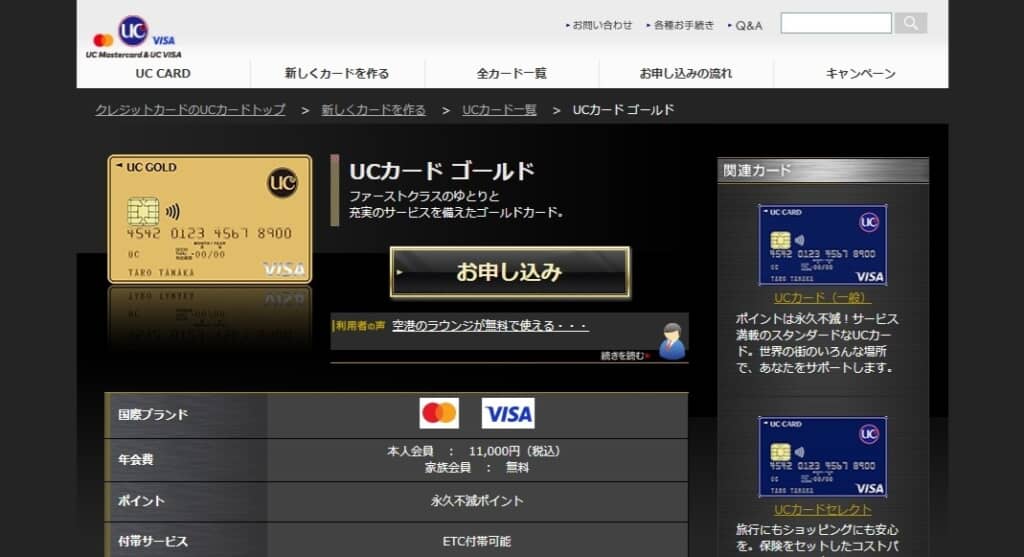Open the Q&A header link

(x=748, y=25)
